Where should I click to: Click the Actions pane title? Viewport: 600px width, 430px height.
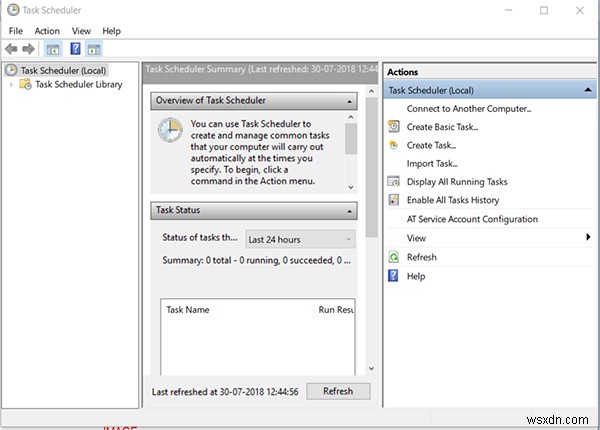402,72
